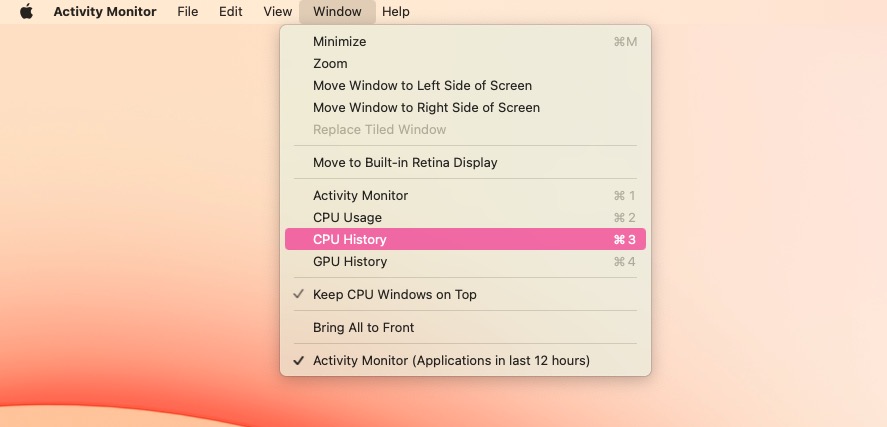Image resolution: width=887 pixels, height=427 pixels.
Task: Select Activity Monitor (Applications in last 12 hours) window
Action: 451,361
